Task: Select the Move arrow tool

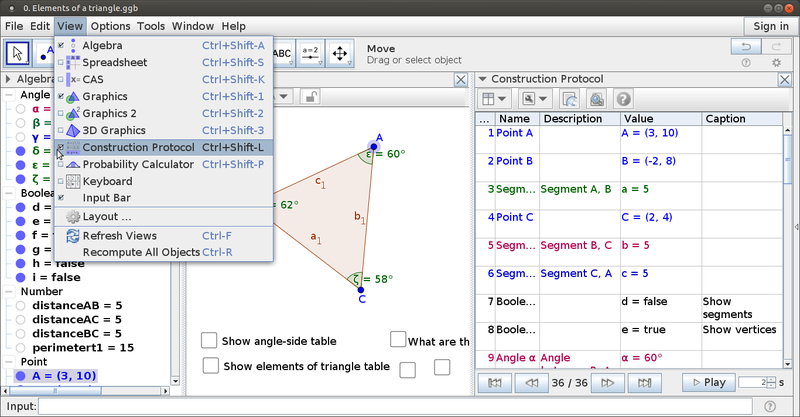Action: [x=17, y=53]
